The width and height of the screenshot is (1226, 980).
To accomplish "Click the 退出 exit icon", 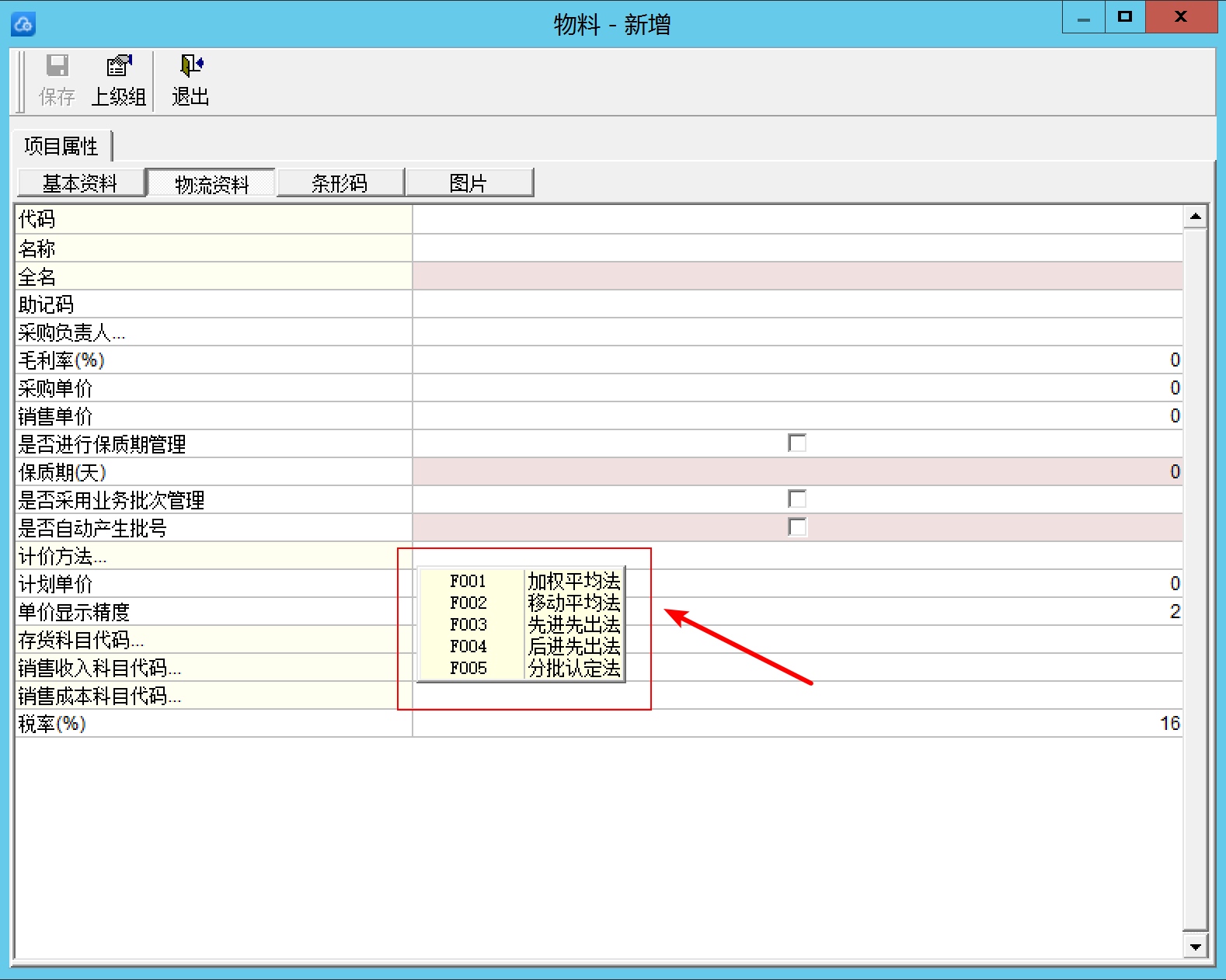I will [190, 81].
